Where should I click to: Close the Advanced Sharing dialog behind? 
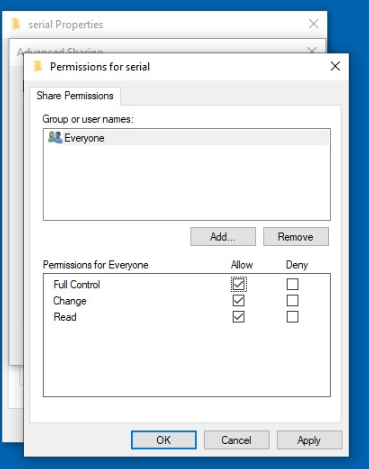[x=312, y=50]
